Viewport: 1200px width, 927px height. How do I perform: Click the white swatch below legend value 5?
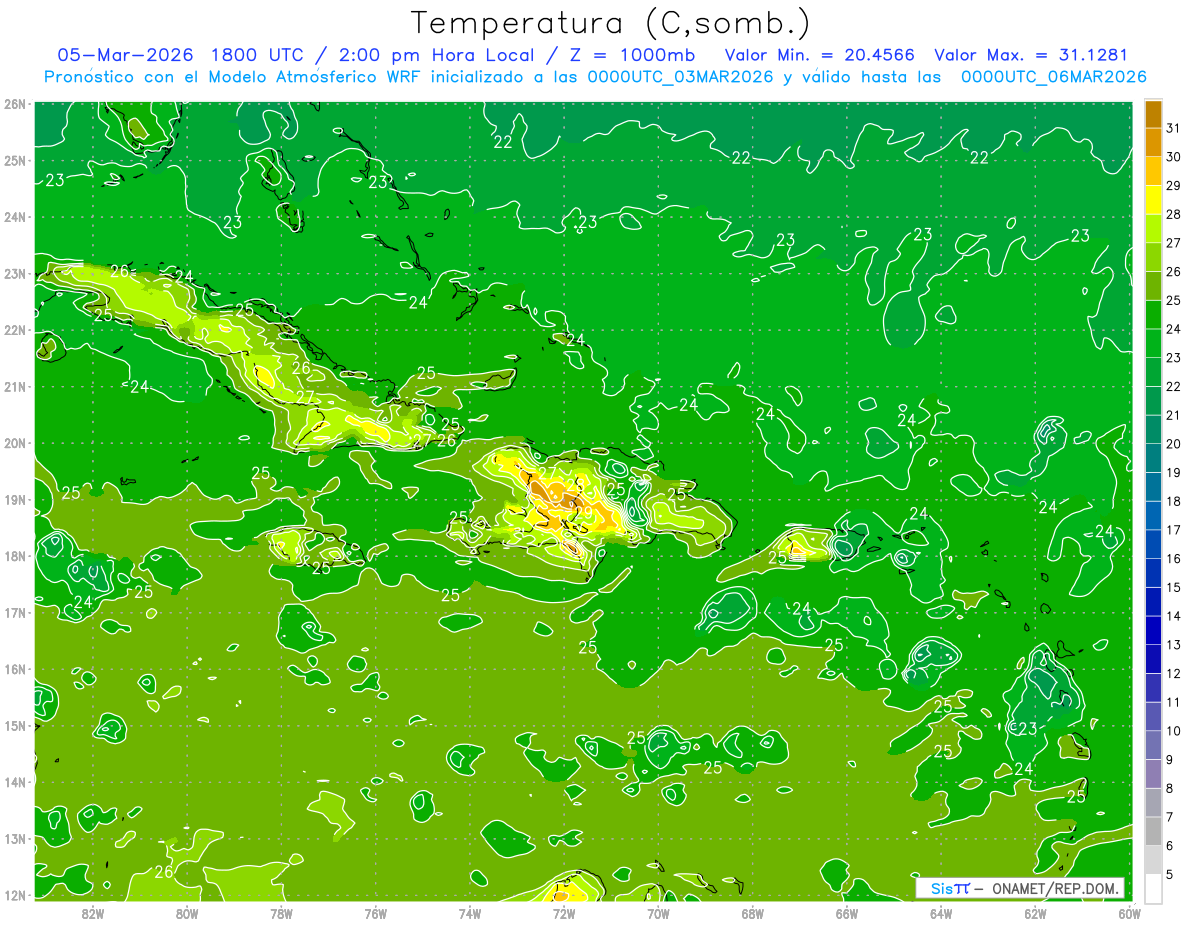coord(1152,888)
